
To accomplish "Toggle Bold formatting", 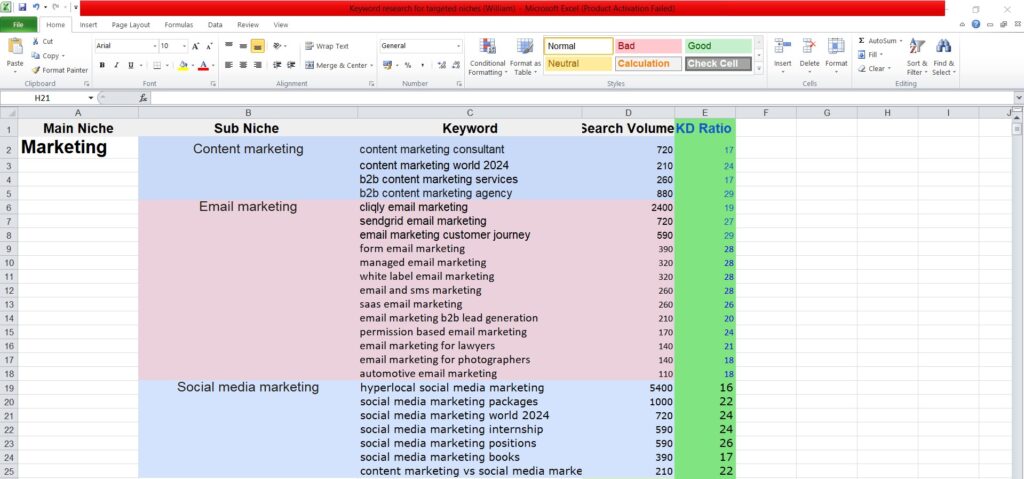I will [x=102, y=65].
